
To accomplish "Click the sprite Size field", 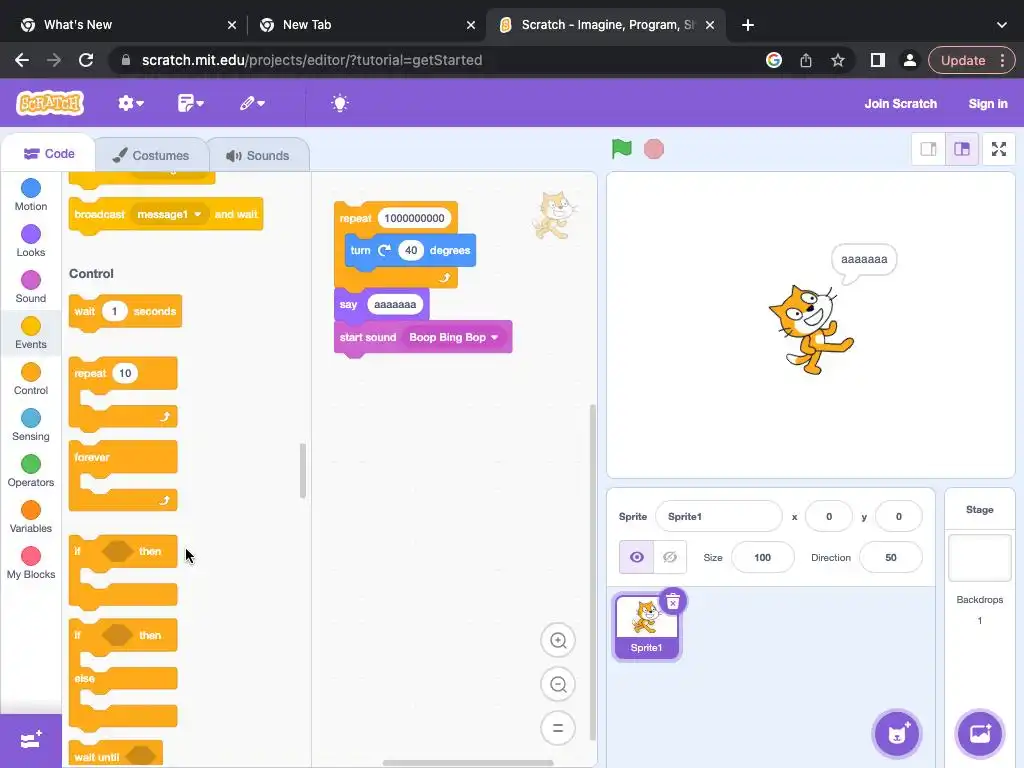I will (762, 558).
